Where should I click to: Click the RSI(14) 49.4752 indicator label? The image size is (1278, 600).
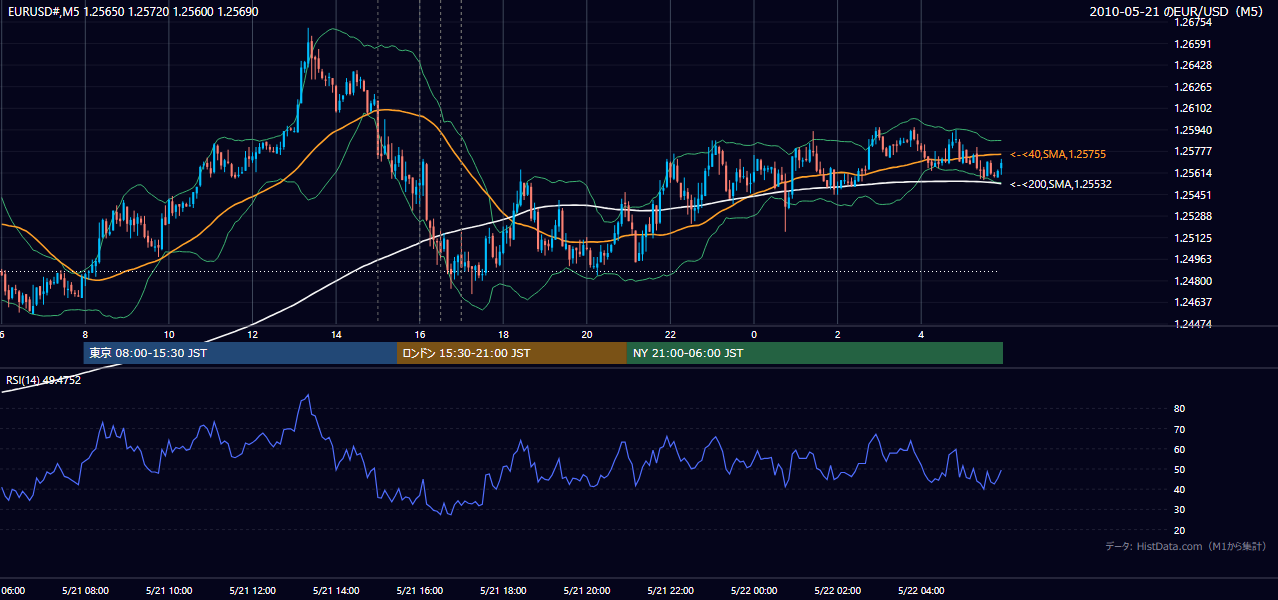click(x=44, y=380)
